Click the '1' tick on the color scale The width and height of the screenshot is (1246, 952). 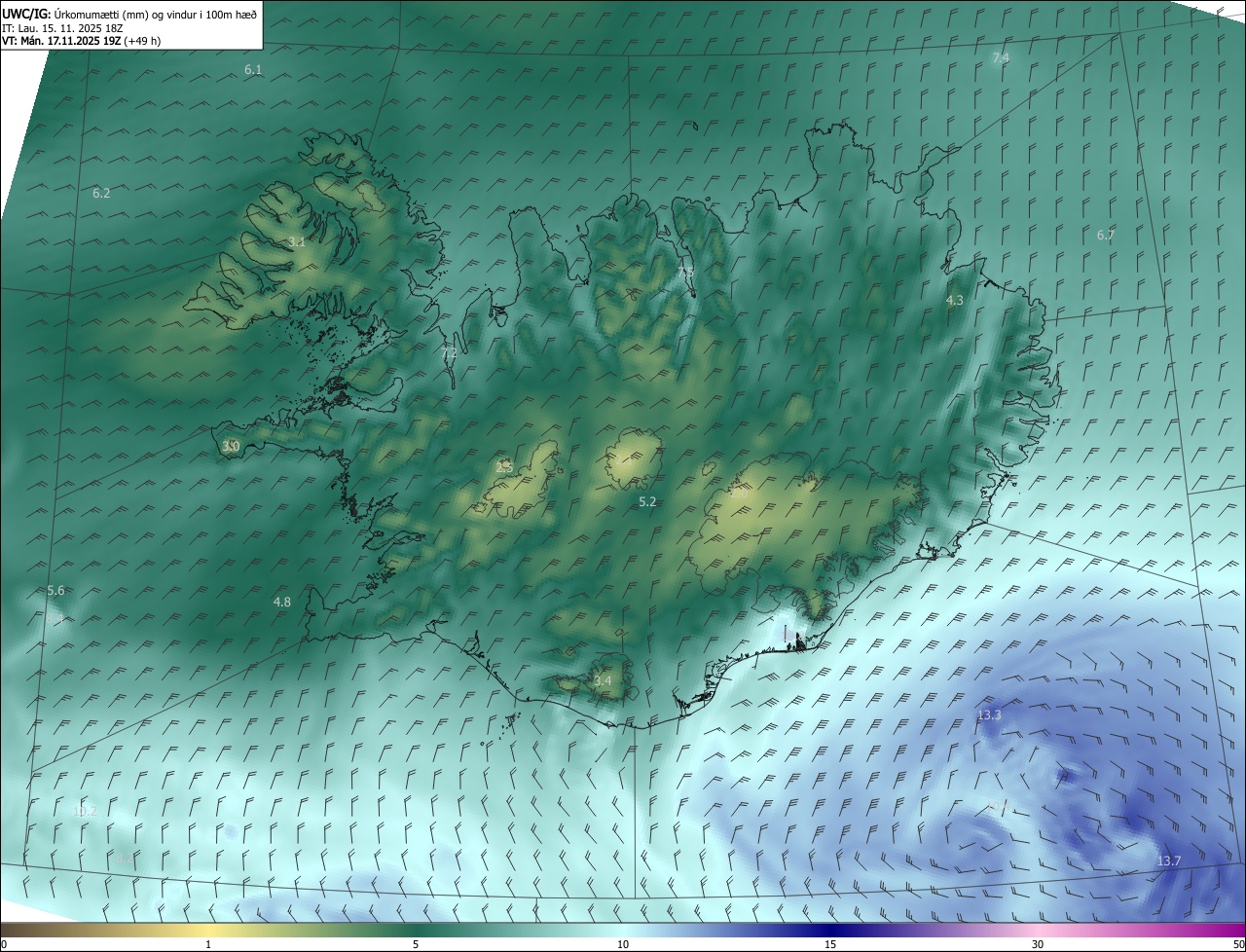[208, 945]
